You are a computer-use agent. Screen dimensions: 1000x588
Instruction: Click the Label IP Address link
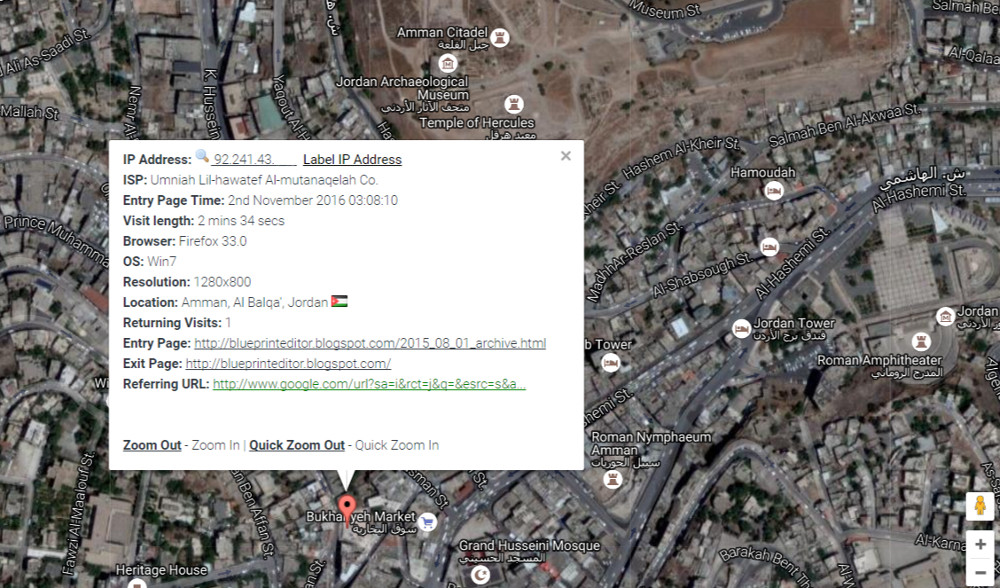tap(352, 159)
